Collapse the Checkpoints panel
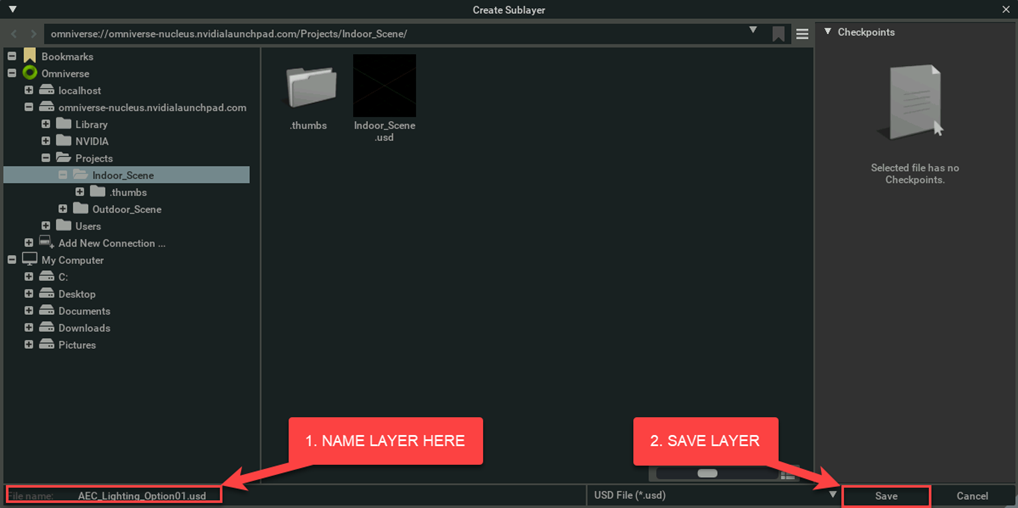1018x508 pixels. tap(828, 32)
